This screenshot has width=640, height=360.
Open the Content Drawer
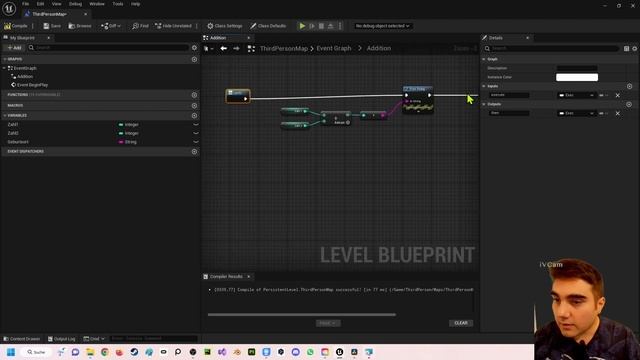[22, 339]
